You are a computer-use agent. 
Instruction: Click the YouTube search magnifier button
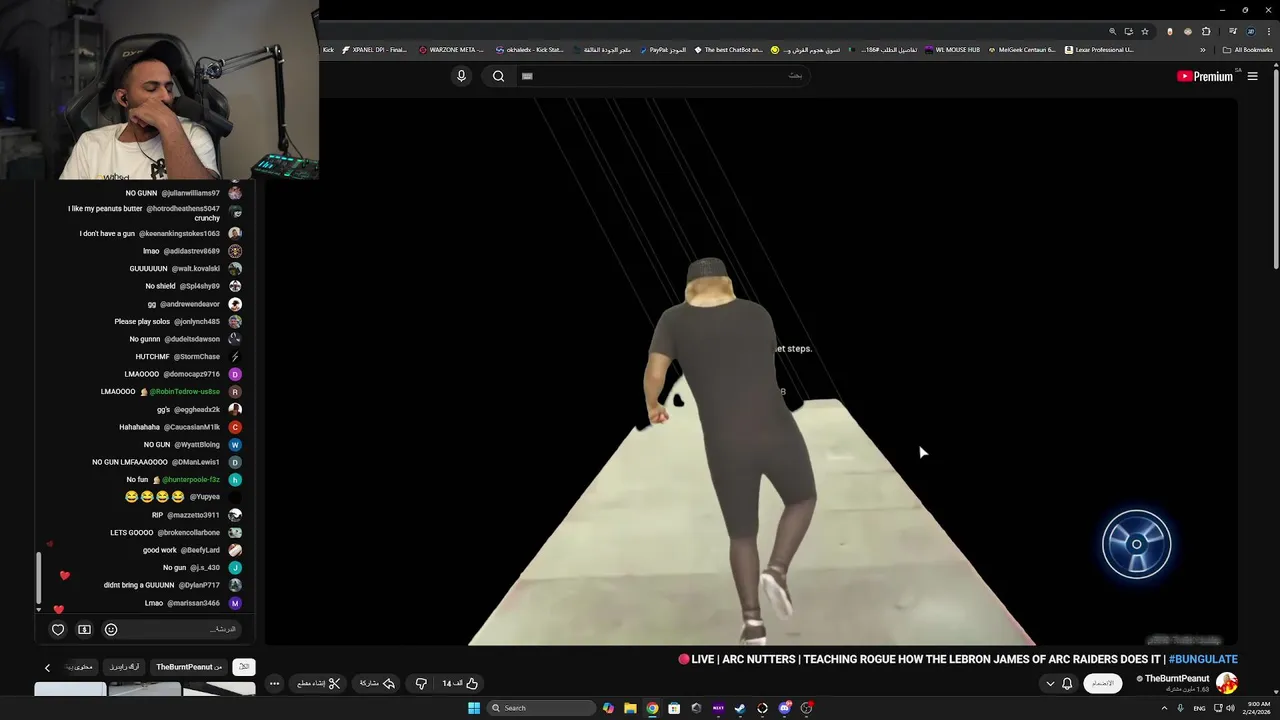(498, 76)
